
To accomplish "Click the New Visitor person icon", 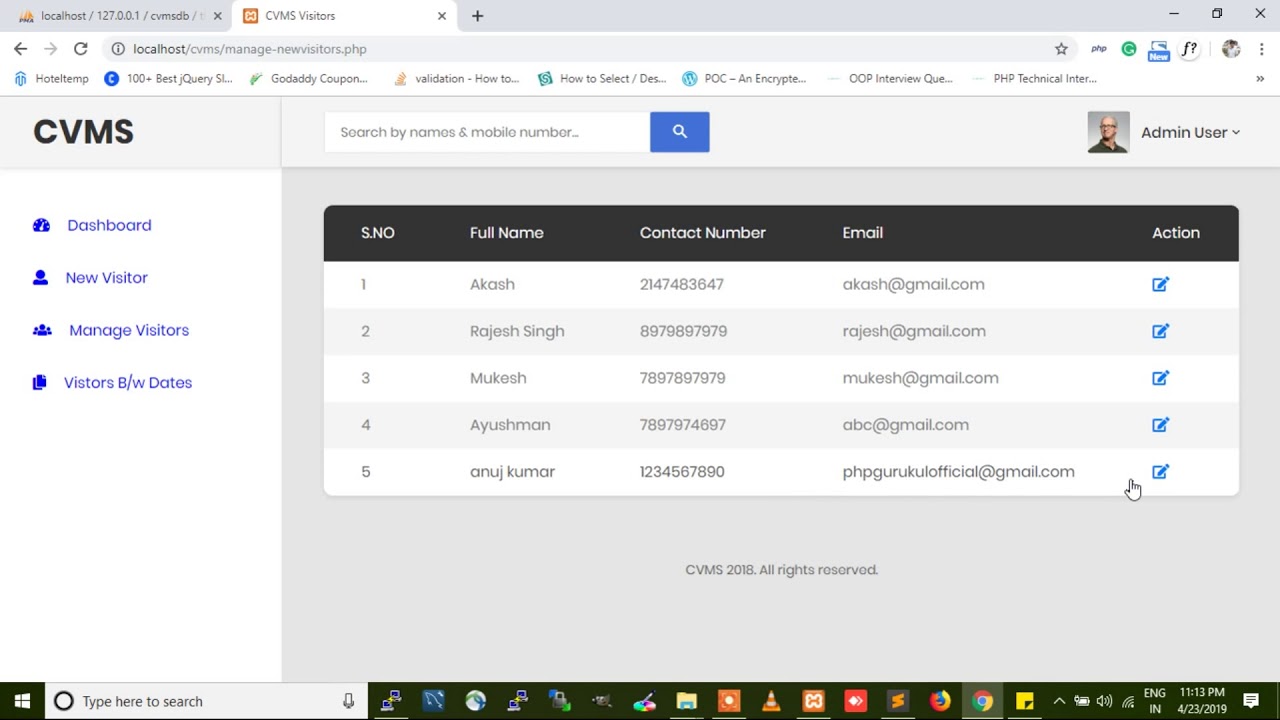I will [40, 278].
